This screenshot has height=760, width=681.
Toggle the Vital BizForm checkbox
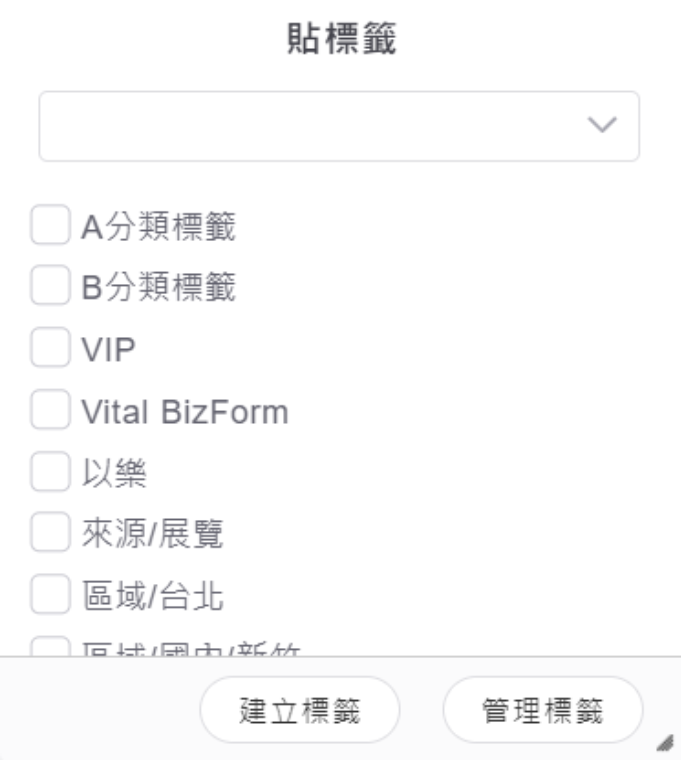[48, 411]
